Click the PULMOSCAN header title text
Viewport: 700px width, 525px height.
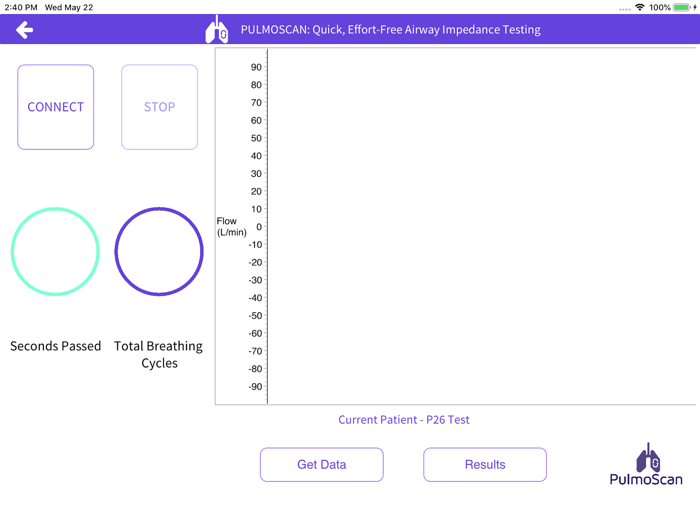click(x=391, y=29)
